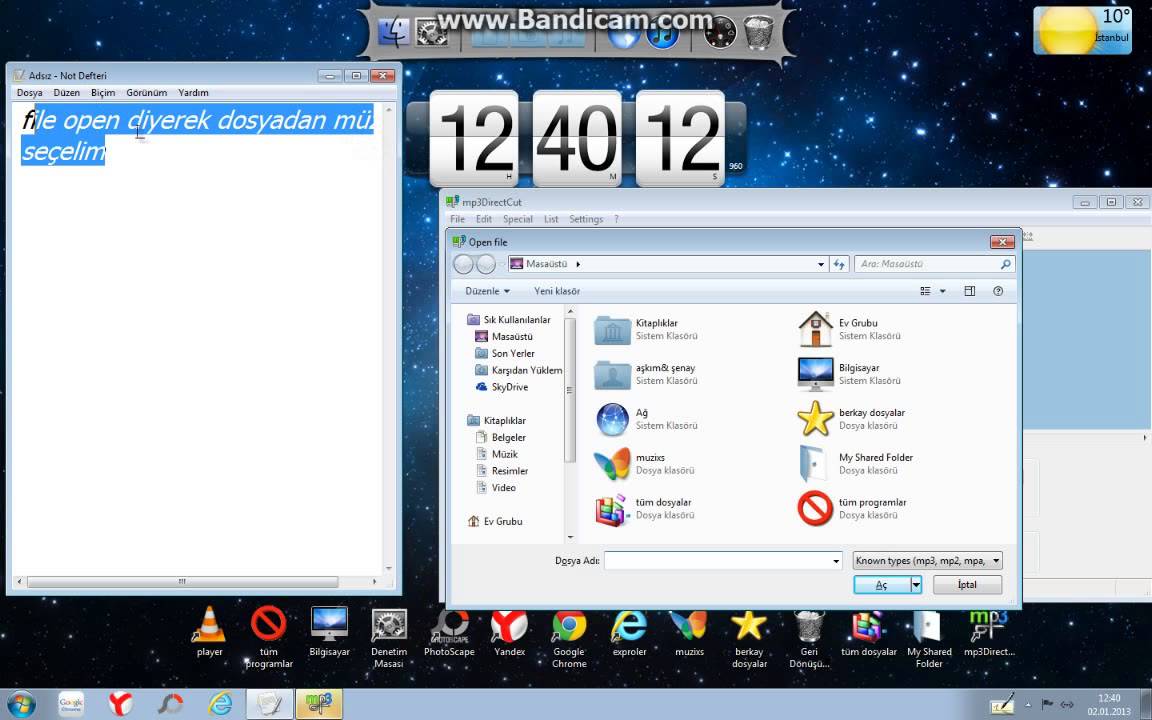This screenshot has height=720, width=1152.
Task: Switch to Notepad in the taskbar
Action: (270, 704)
